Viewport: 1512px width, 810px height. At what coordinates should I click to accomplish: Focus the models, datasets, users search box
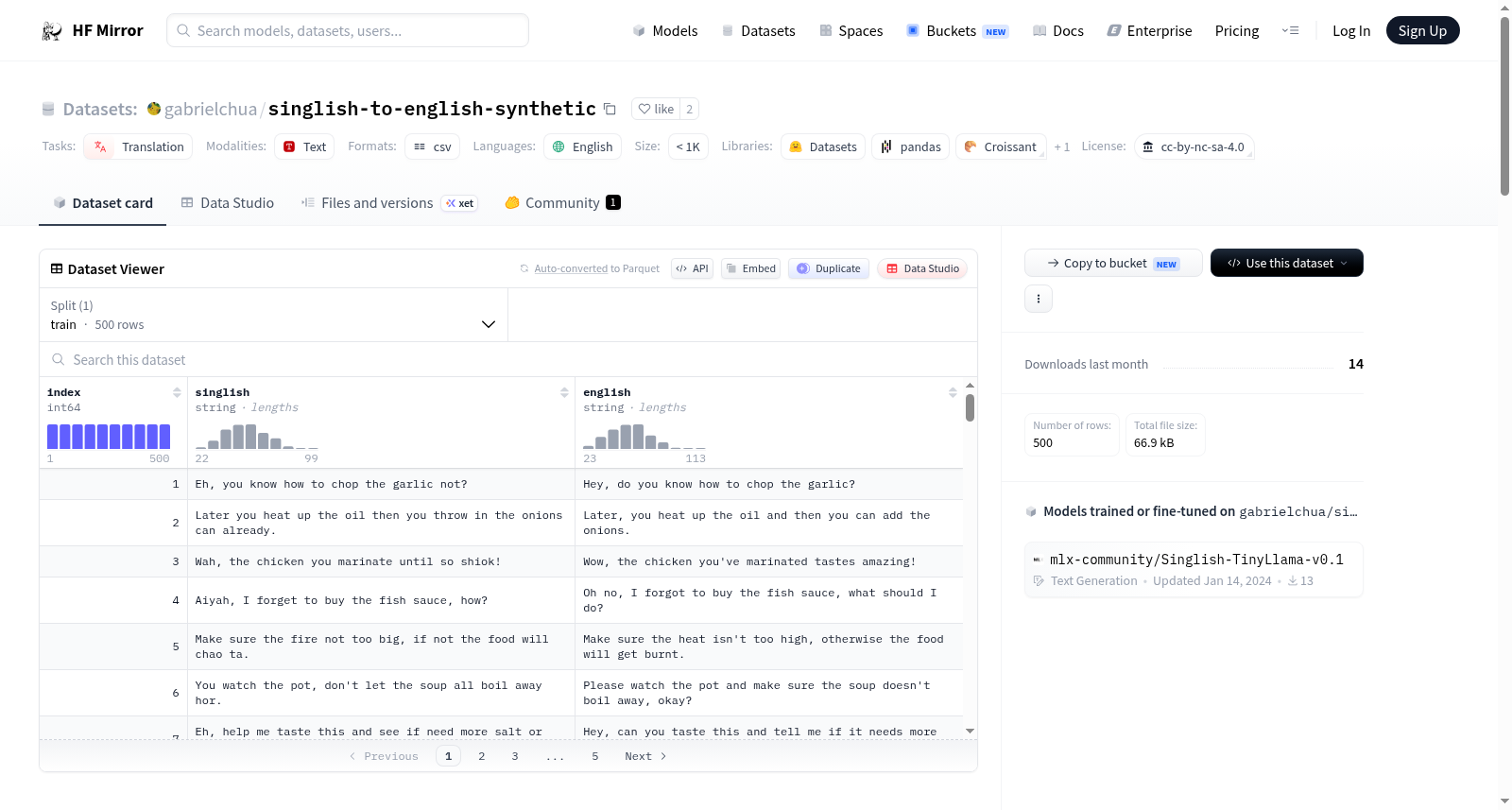[x=348, y=30]
